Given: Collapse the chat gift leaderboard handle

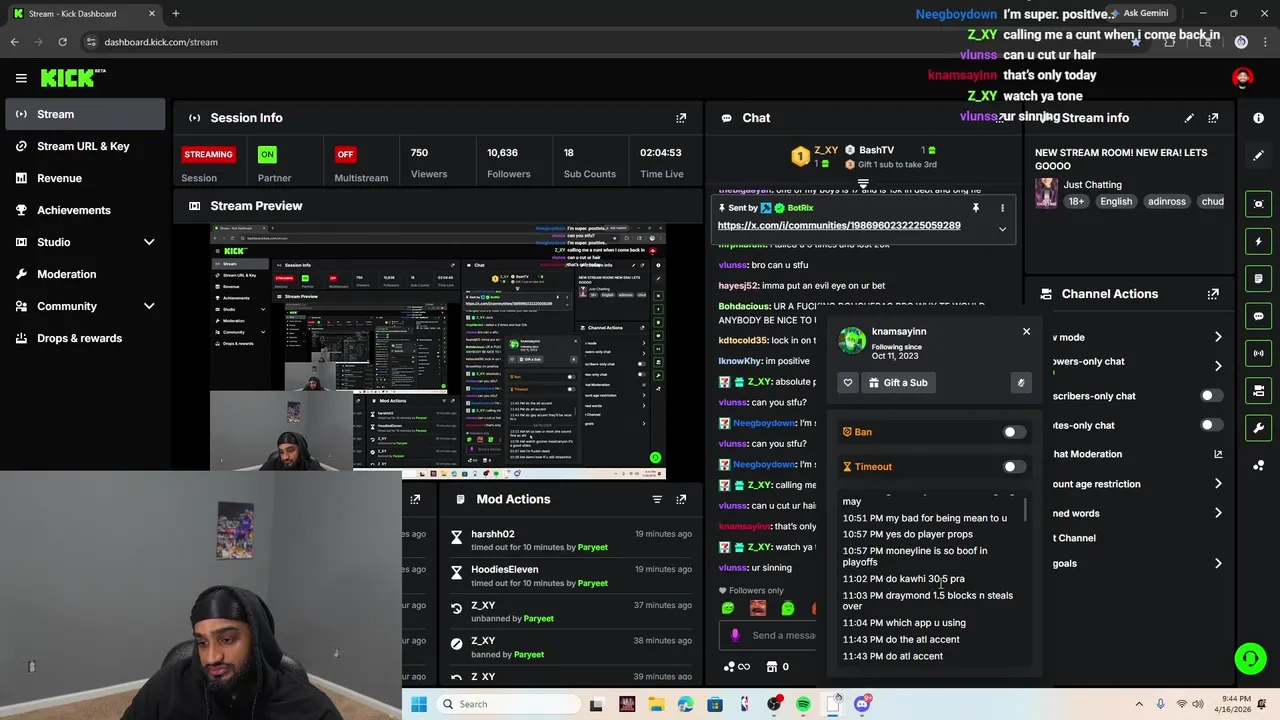Looking at the screenshot, I should [x=863, y=184].
